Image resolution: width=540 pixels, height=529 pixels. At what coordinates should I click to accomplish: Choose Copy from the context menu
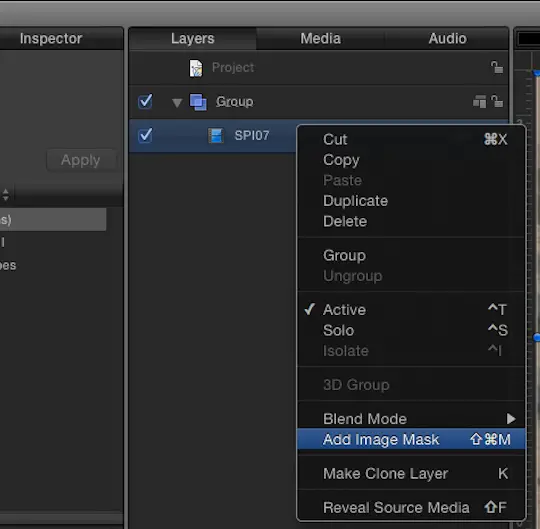[x=411, y=160]
